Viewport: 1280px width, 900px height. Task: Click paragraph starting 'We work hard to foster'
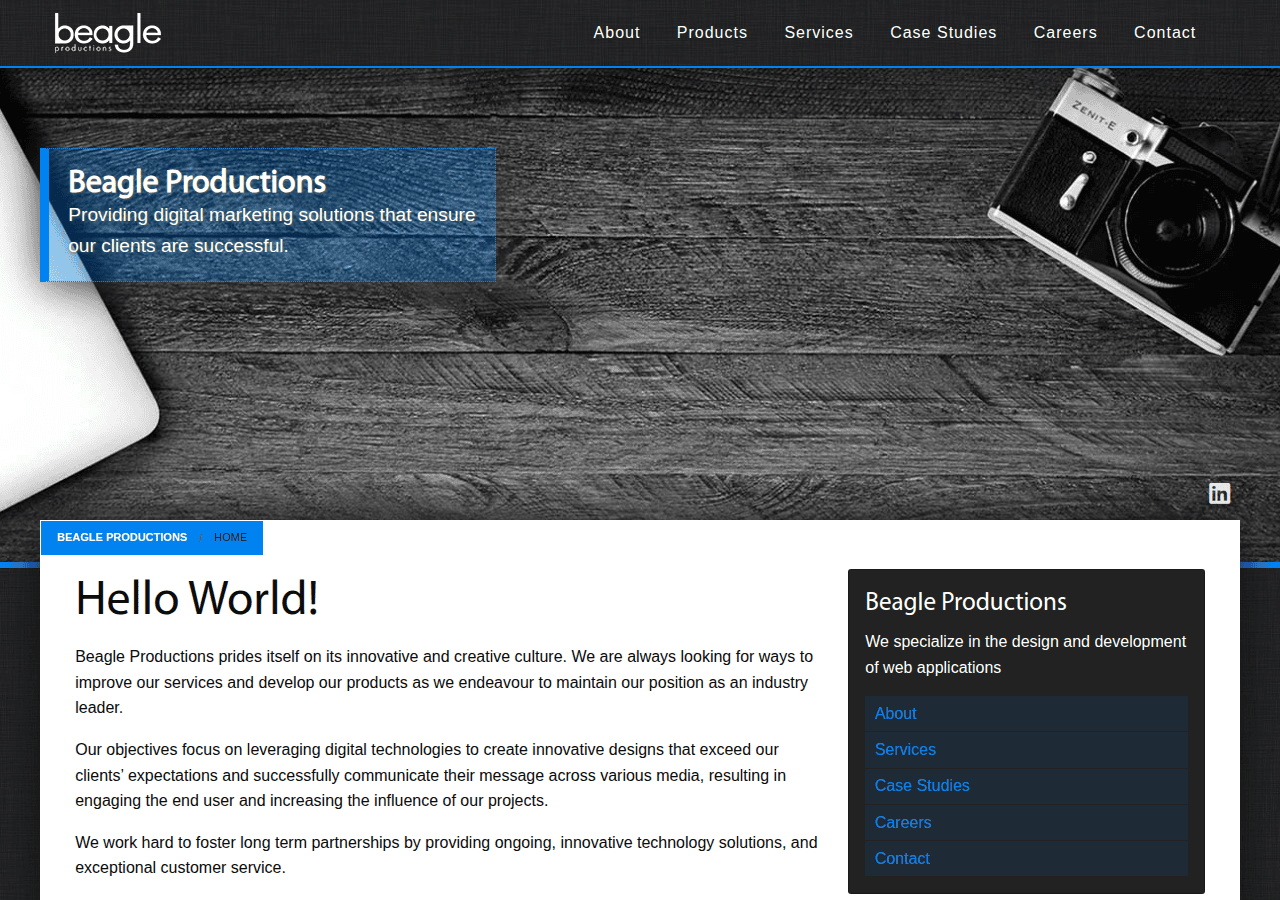pyautogui.click(x=446, y=855)
